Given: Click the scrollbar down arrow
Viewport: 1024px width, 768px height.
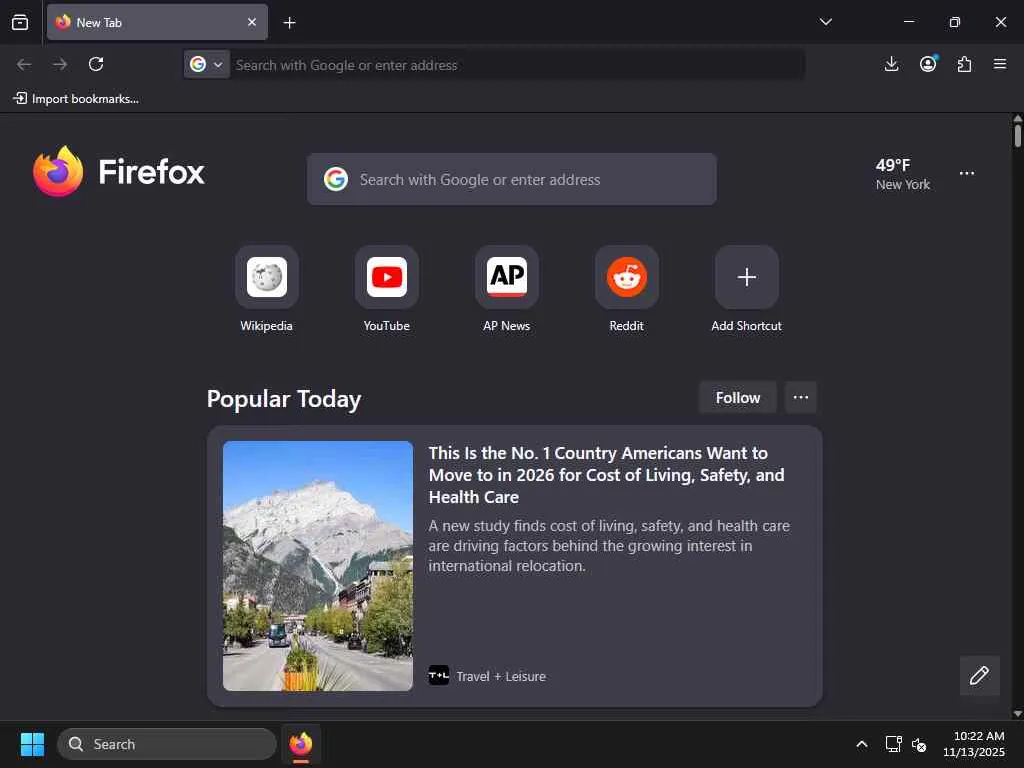Looking at the screenshot, I should point(1017,714).
